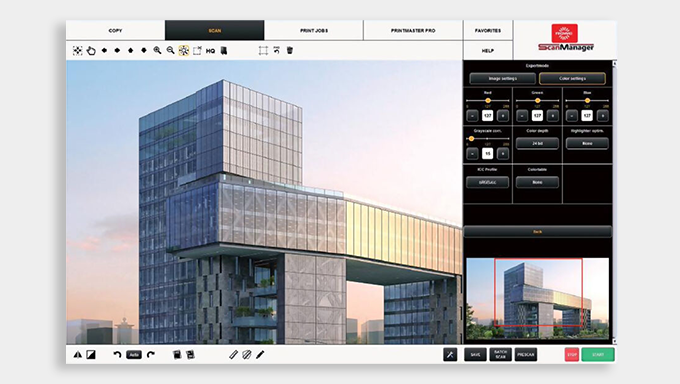Increase Red value with plus button
The height and width of the screenshot is (384, 680).
pos(503,116)
